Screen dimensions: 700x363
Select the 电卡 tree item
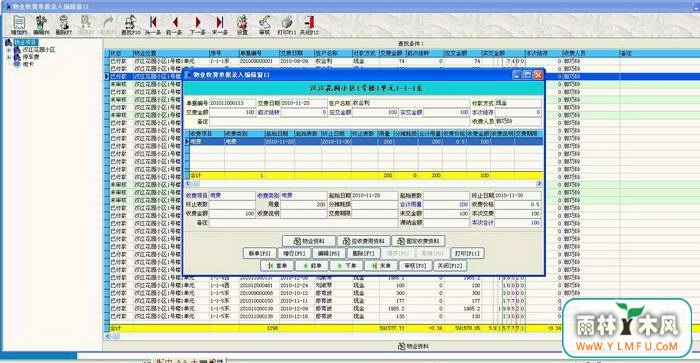click(28, 64)
